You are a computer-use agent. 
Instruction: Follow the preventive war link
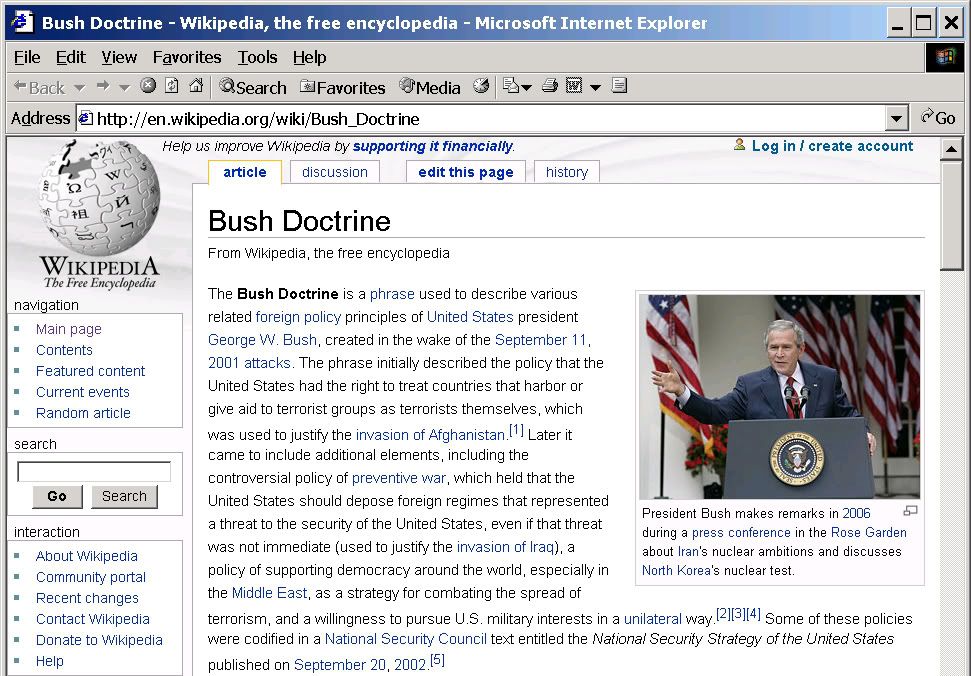(398, 478)
